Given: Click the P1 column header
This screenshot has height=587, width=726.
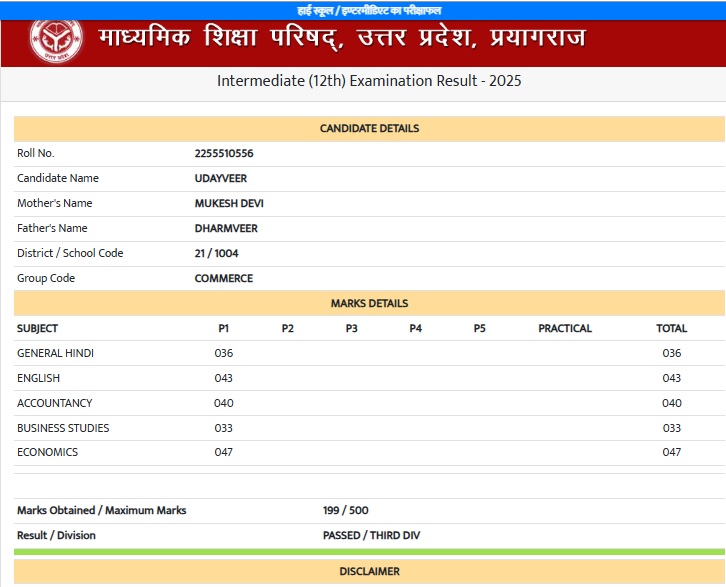Looking at the screenshot, I should (223, 329).
